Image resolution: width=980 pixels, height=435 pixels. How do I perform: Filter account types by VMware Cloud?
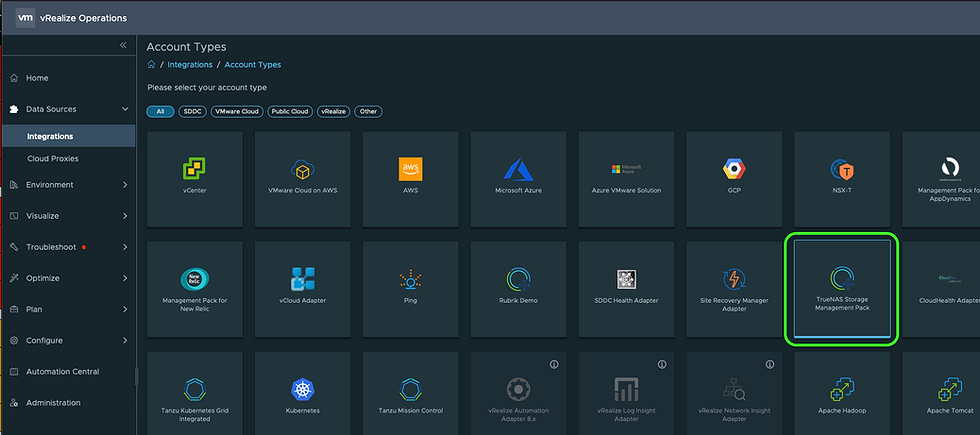236,112
